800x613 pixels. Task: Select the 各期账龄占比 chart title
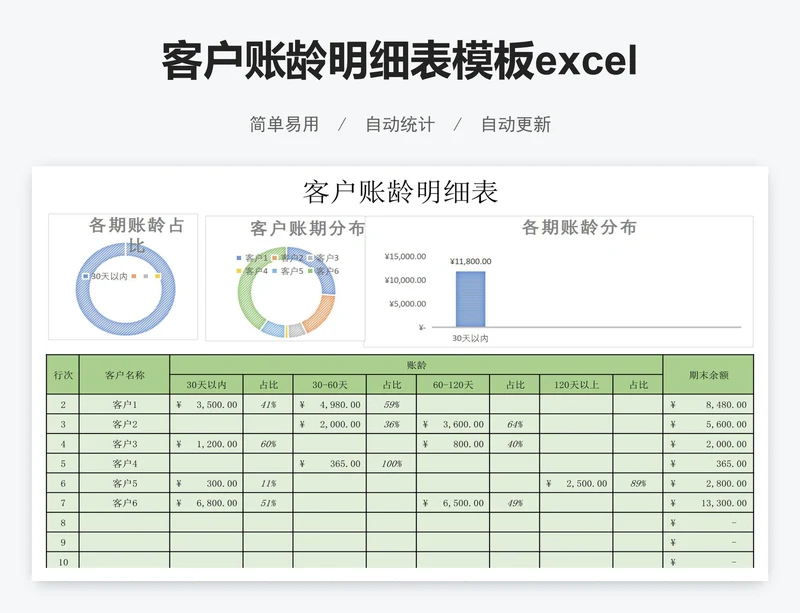pos(136,234)
